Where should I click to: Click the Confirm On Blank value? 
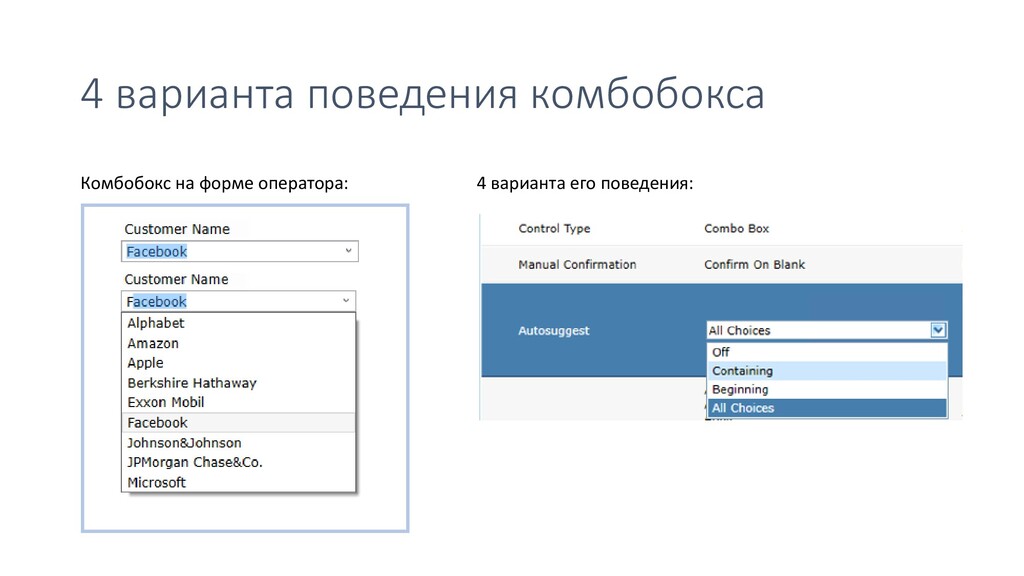754,264
